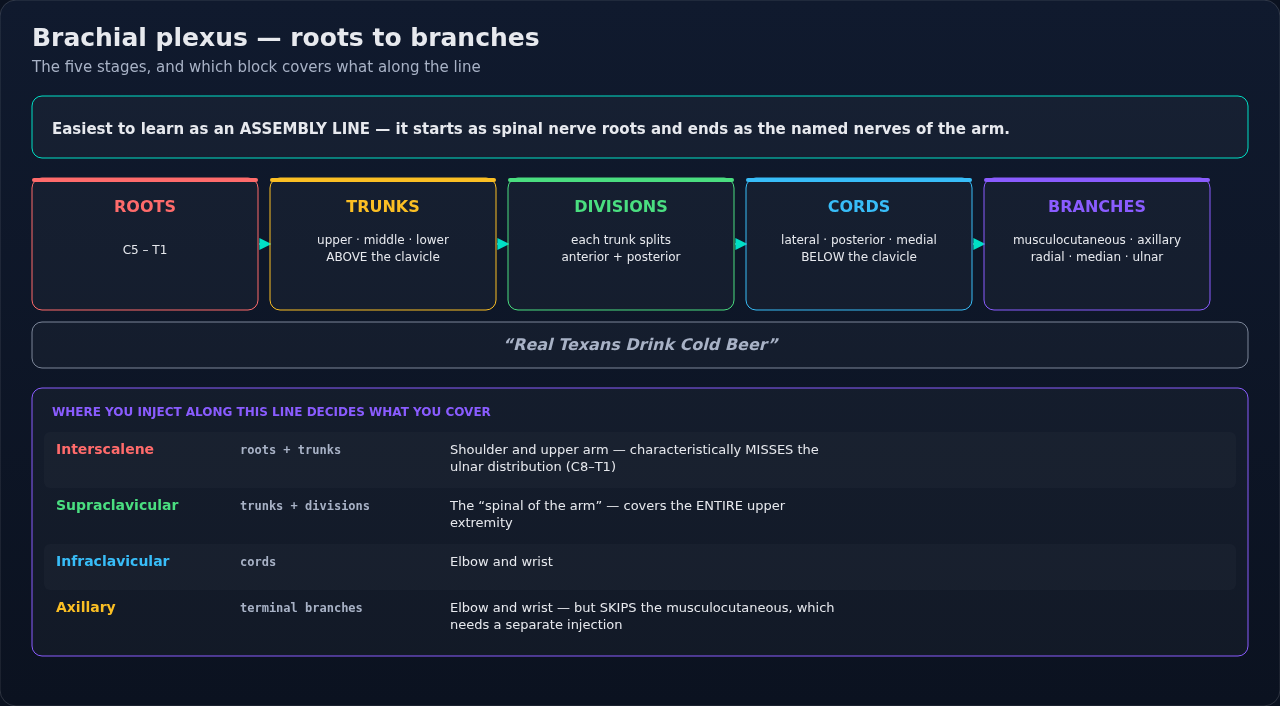Click the arrow between CORDS and BRANCHES
This screenshot has height=706, width=1280.
[979, 244]
